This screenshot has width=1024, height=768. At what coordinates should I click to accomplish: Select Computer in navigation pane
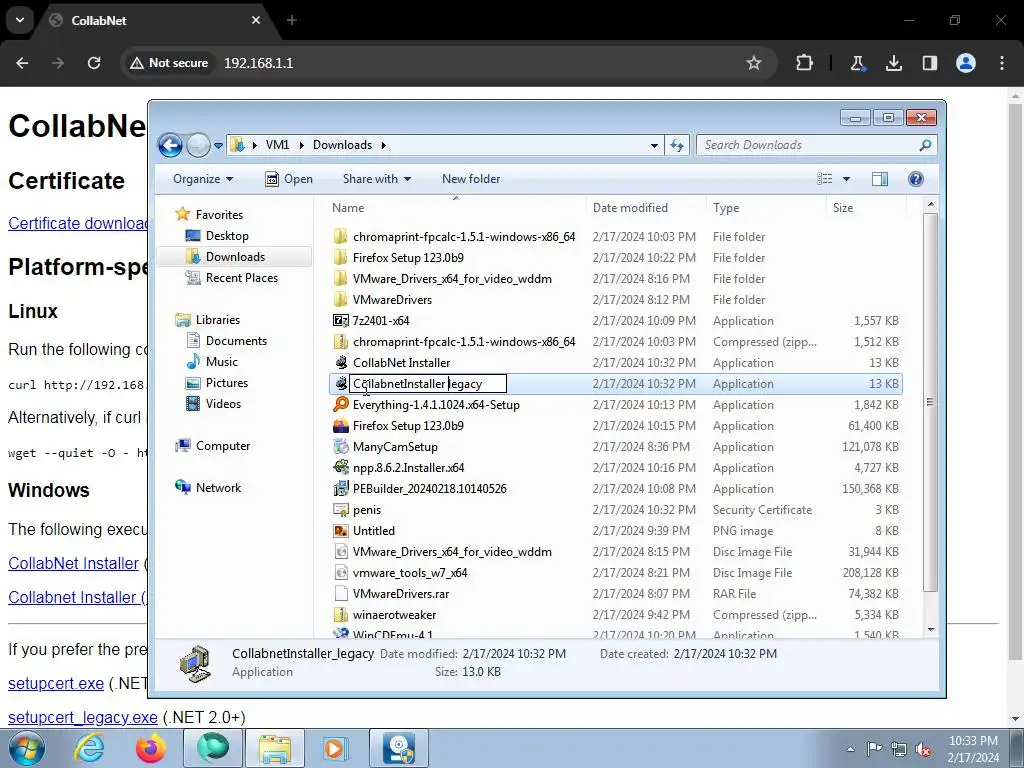click(x=223, y=446)
